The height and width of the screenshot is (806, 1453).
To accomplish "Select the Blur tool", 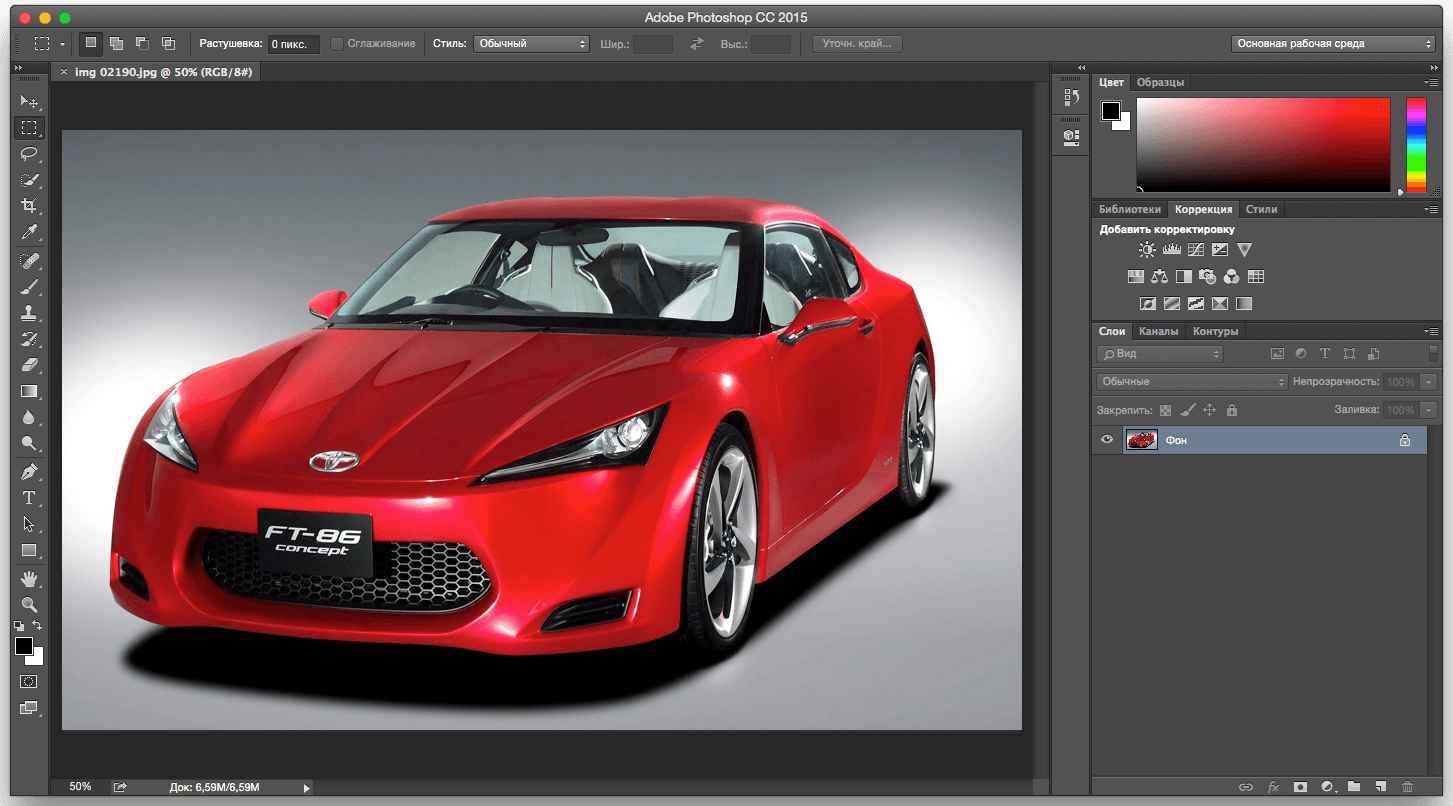I will [x=29, y=417].
